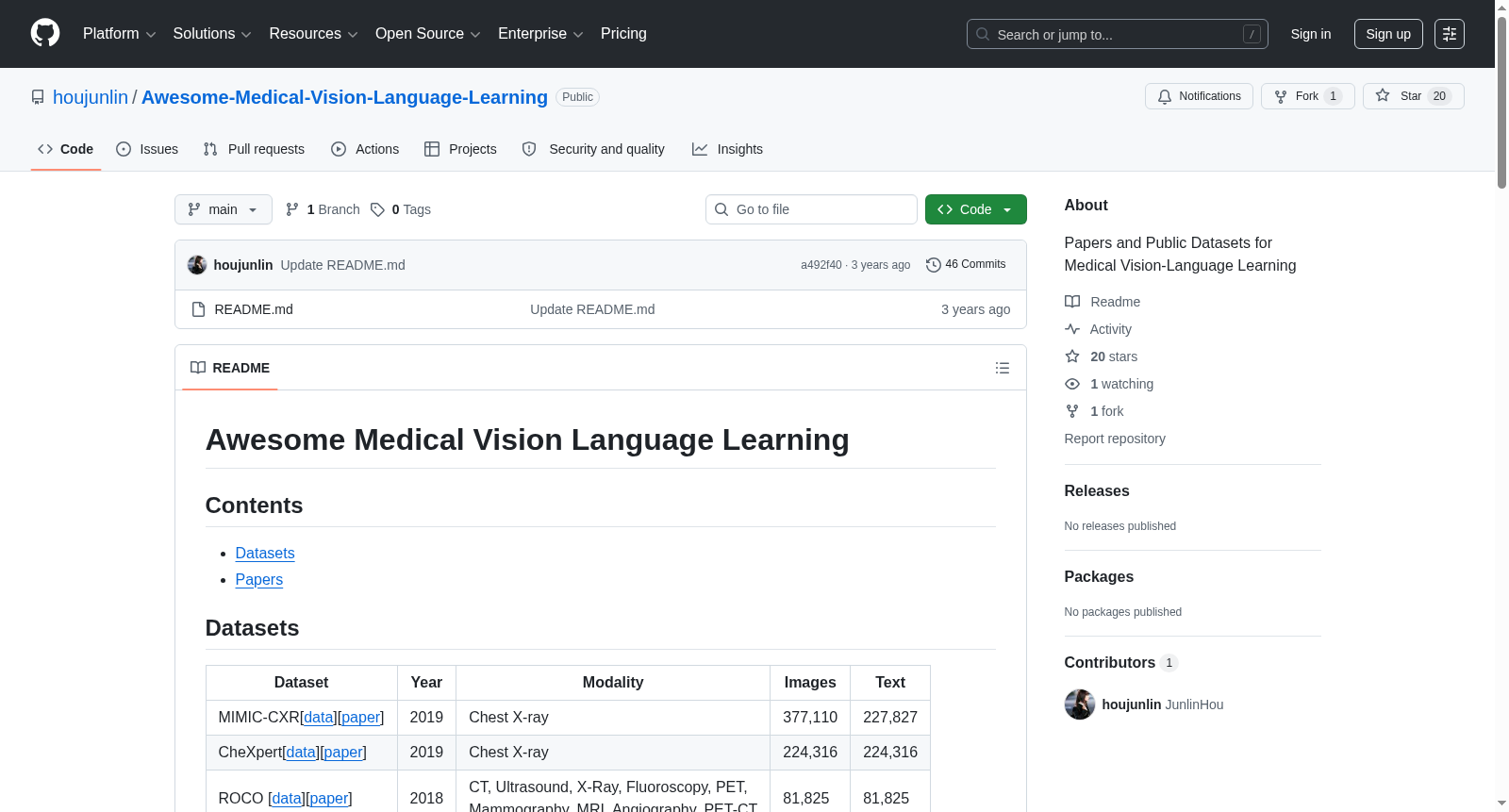Switch to the Actions tab
Image resolution: width=1509 pixels, height=812 pixels.
click(x=365, y=149)
